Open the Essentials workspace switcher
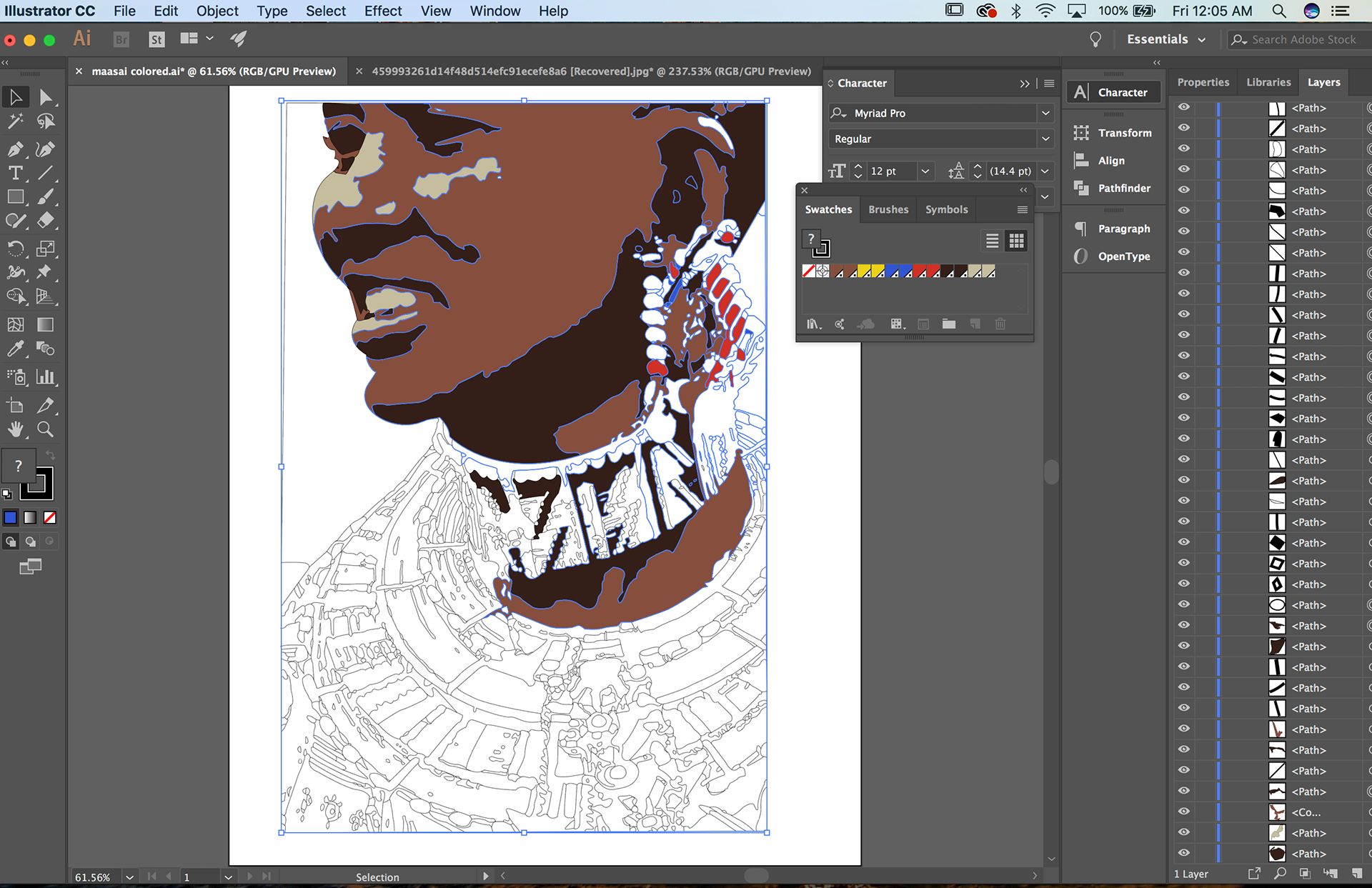 [x=1166, y=39]
